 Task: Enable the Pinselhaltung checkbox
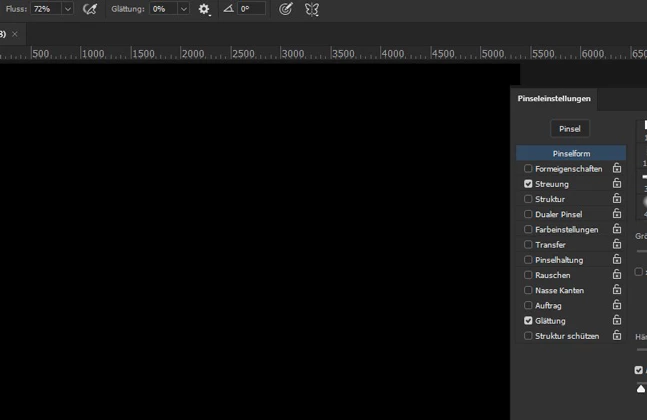tap(528, 260)
